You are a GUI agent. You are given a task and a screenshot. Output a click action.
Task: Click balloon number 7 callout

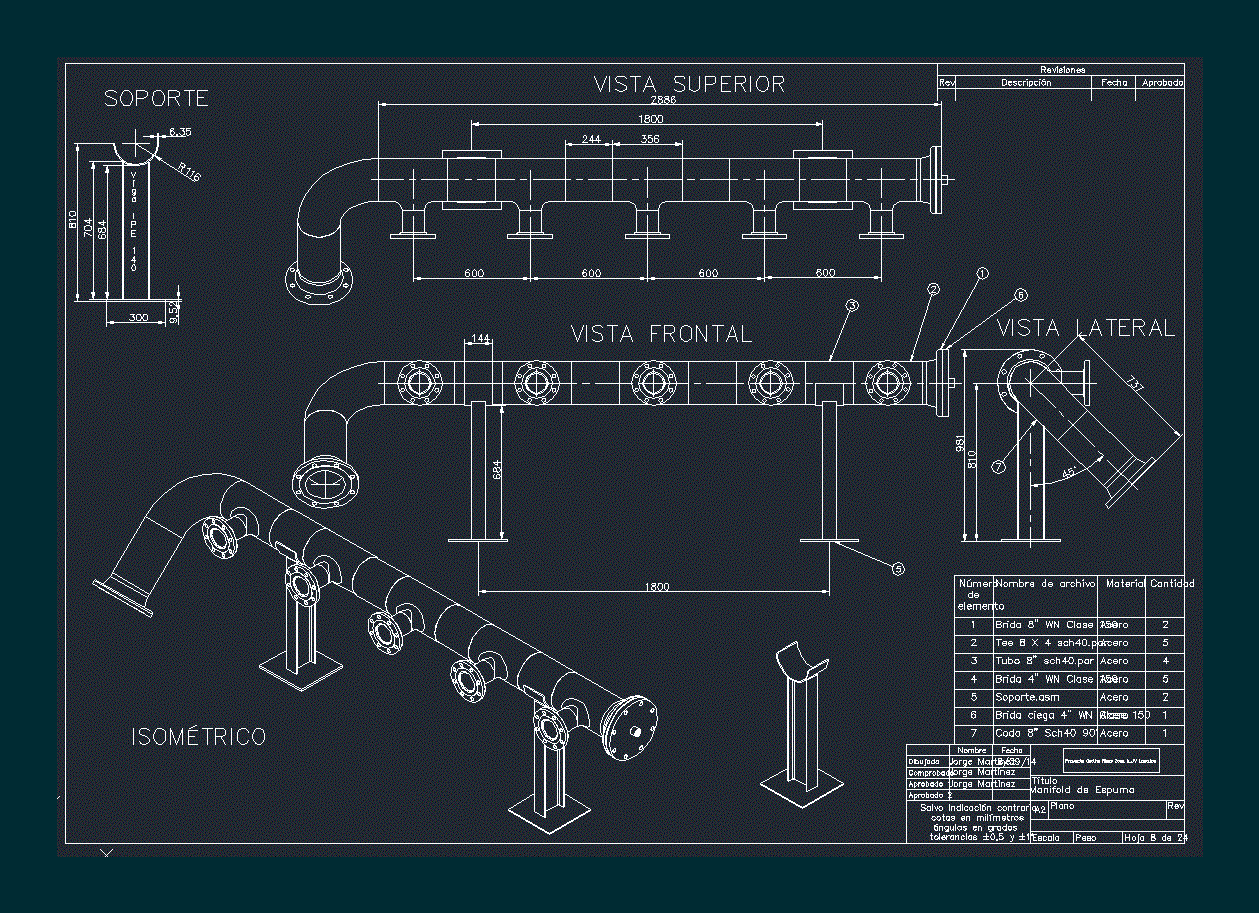click(998, 466)
